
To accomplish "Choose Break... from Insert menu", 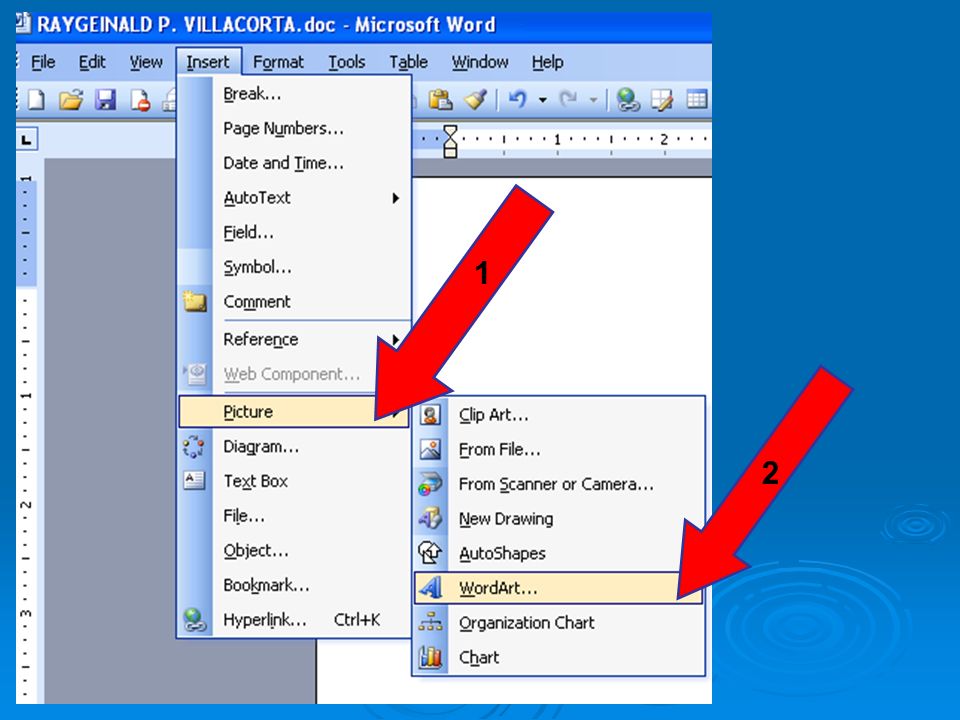I will [294, 94].
